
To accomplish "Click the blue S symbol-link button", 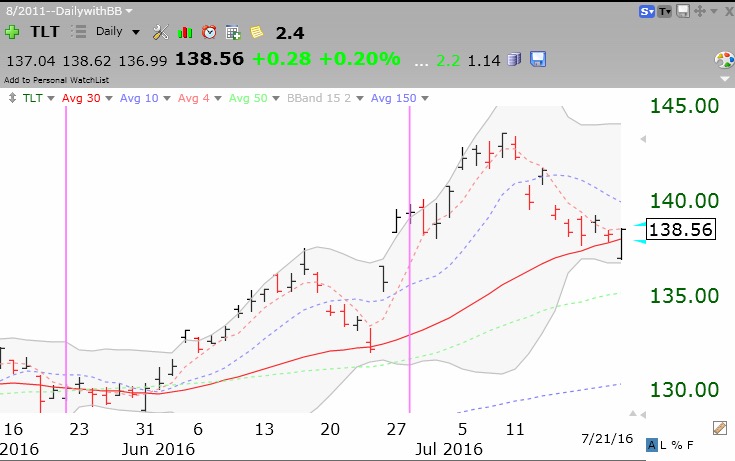I will (x=647, y=11).
